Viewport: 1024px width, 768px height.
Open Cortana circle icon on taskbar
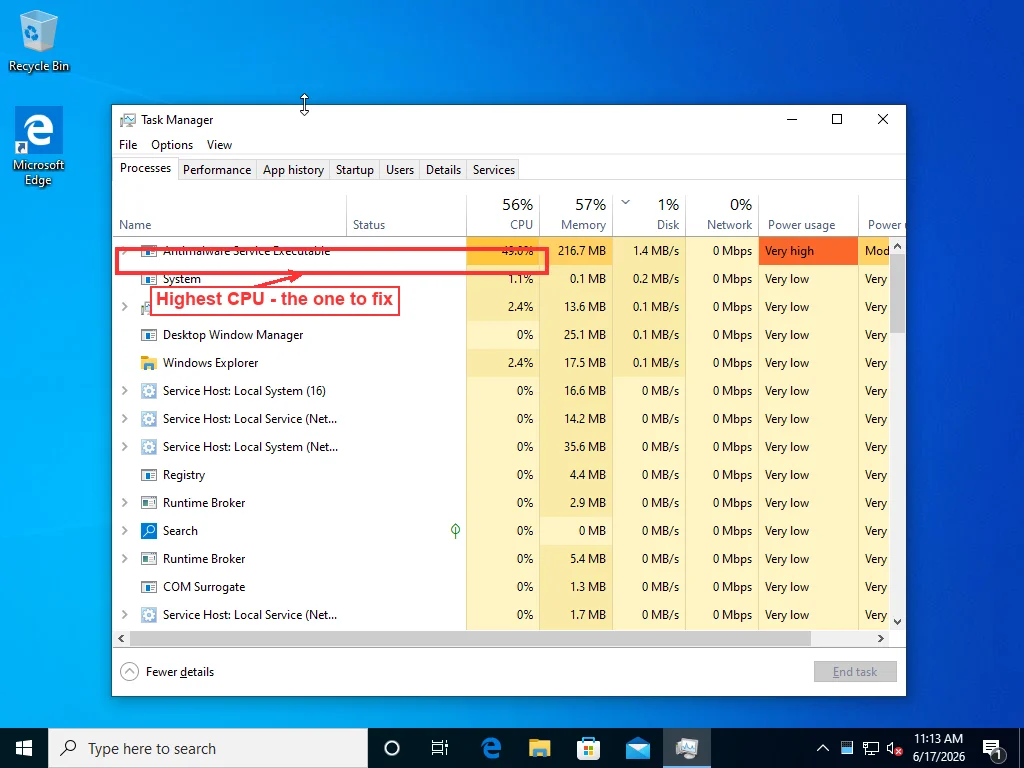click(392, 748)
